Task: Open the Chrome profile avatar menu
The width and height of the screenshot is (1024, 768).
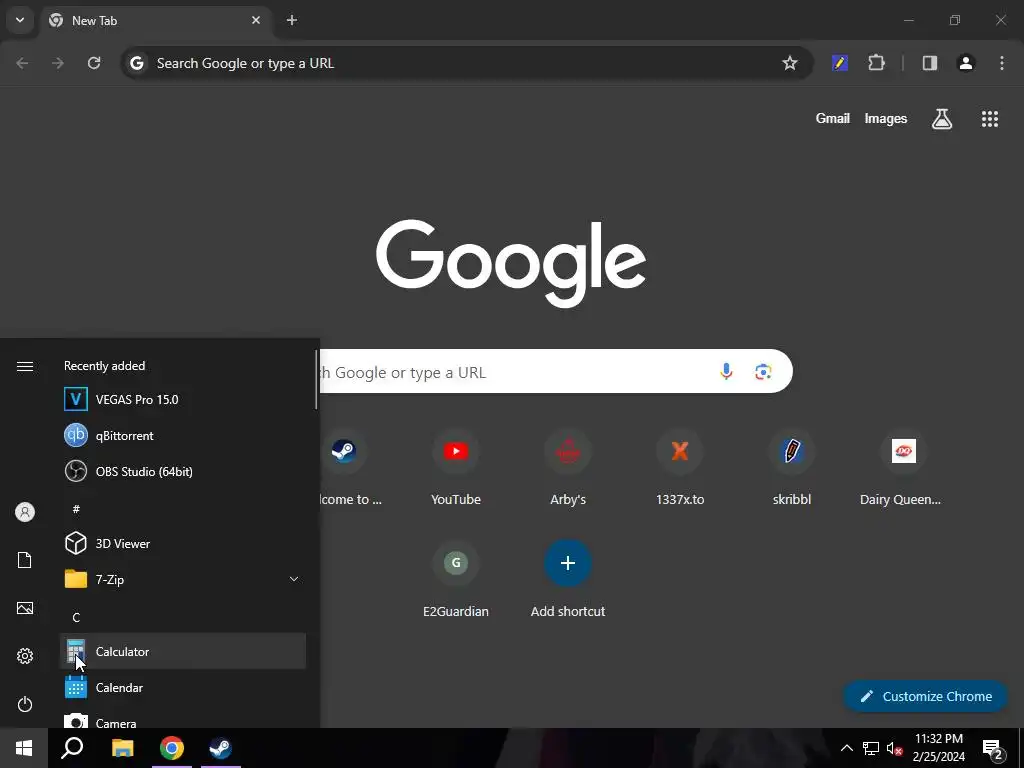Action: point(965,63)
